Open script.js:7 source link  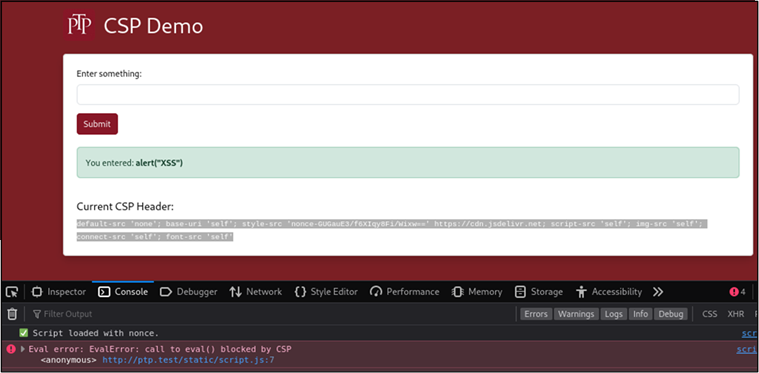tap(189, 360)
